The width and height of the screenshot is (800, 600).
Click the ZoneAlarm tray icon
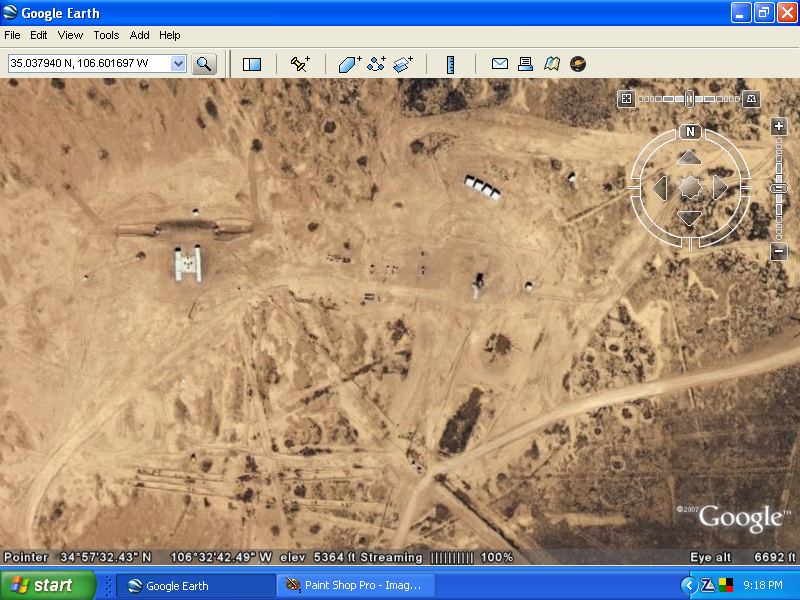(x=708, y=585)
